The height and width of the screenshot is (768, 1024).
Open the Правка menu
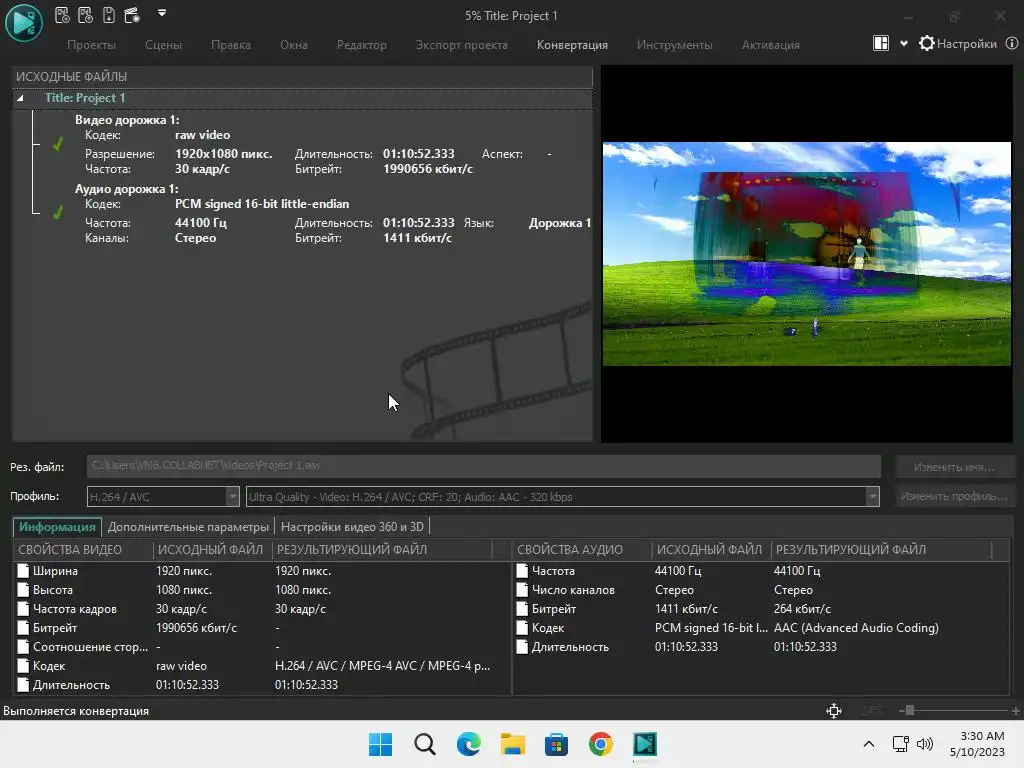231,45
